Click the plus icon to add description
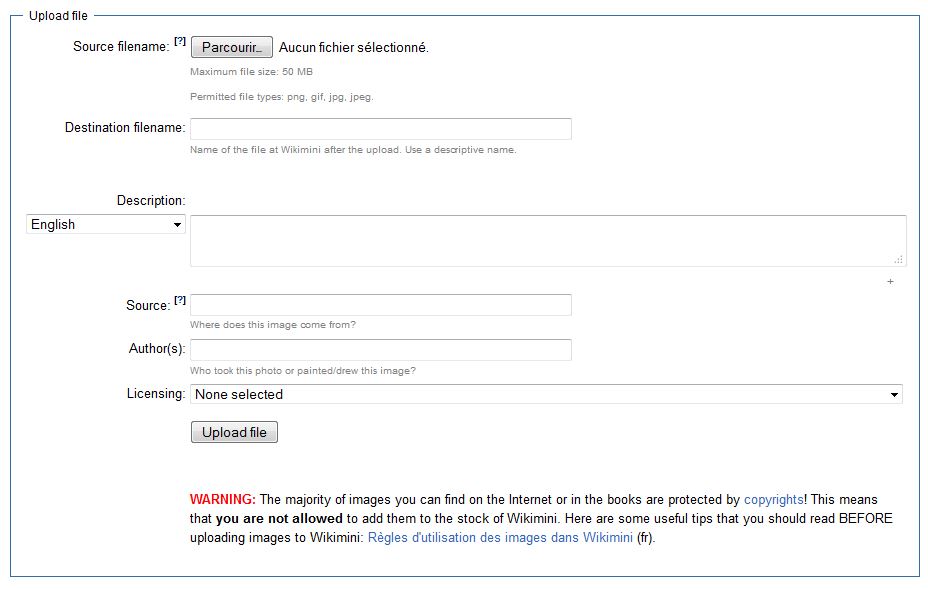The image size is (928, 589). 890,282
